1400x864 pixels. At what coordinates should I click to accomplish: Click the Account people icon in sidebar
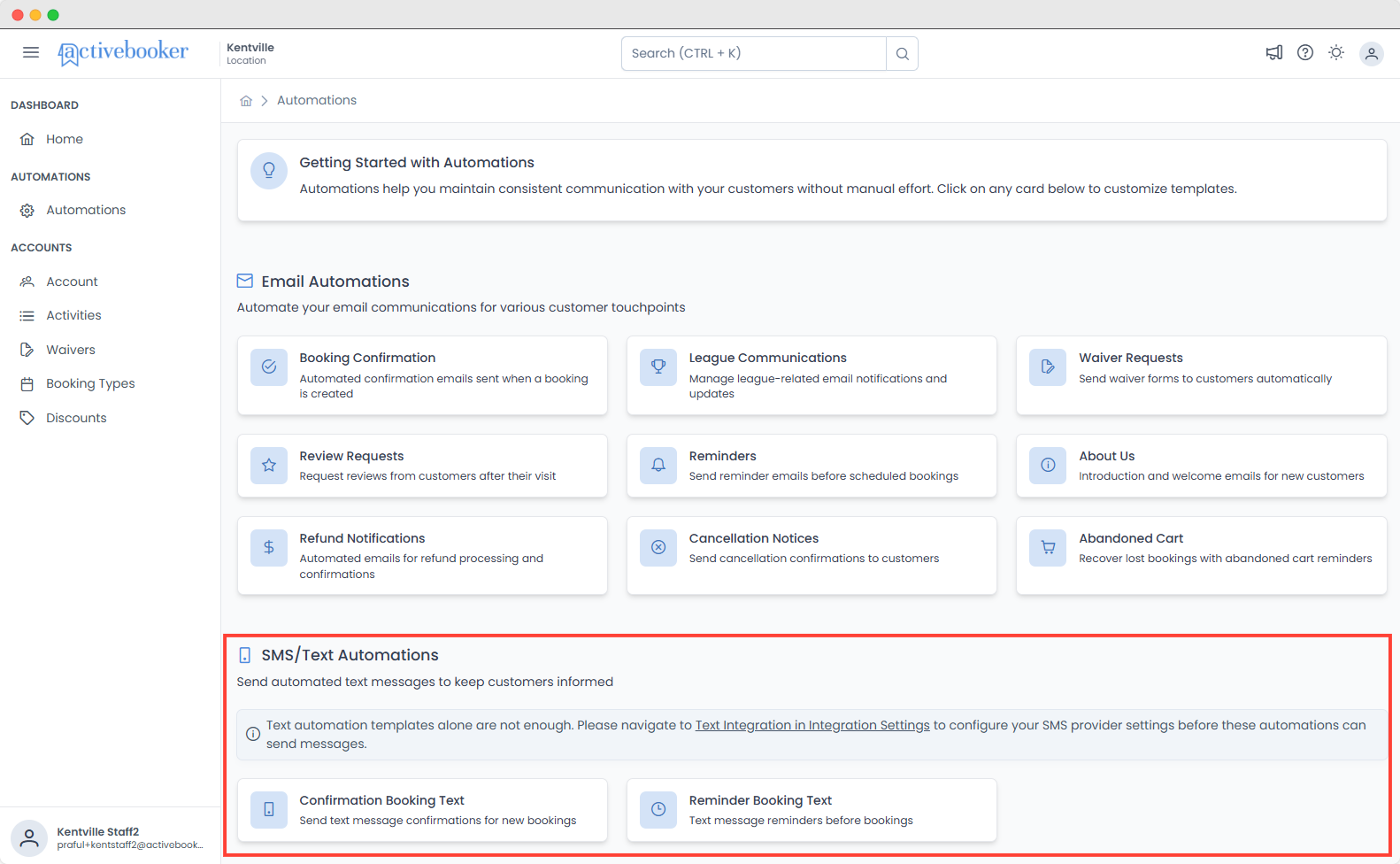point(27,282)
